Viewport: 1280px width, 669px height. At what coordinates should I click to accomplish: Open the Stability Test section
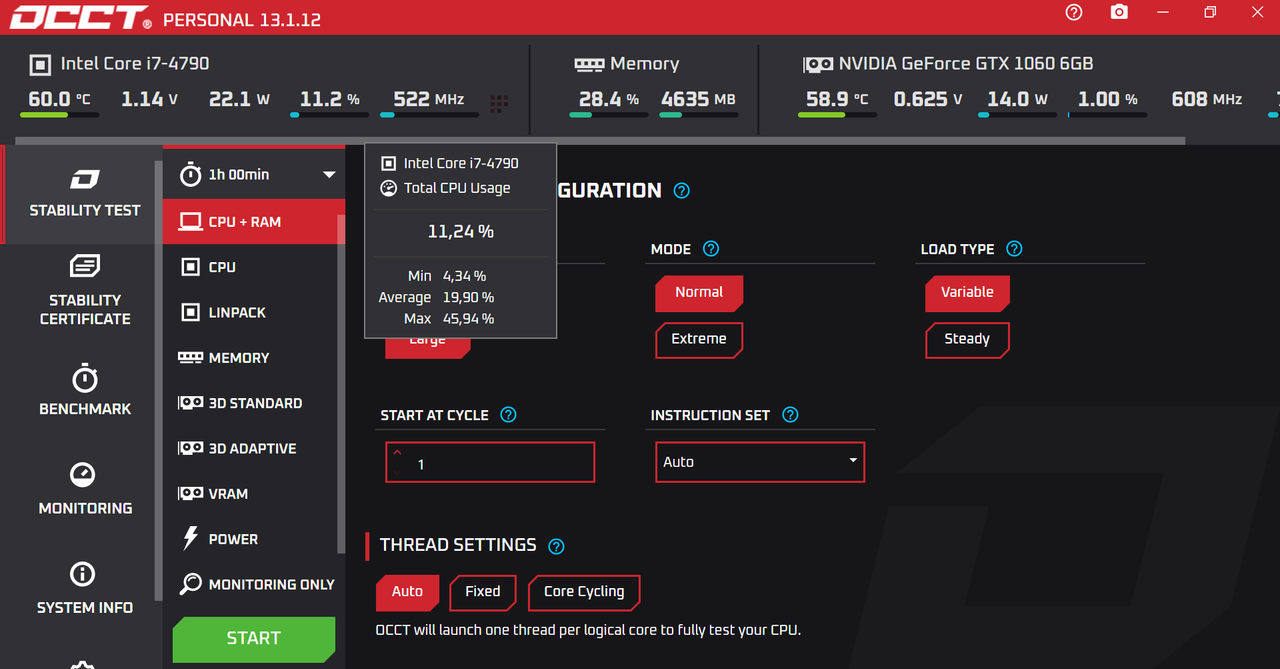(85, 194)
